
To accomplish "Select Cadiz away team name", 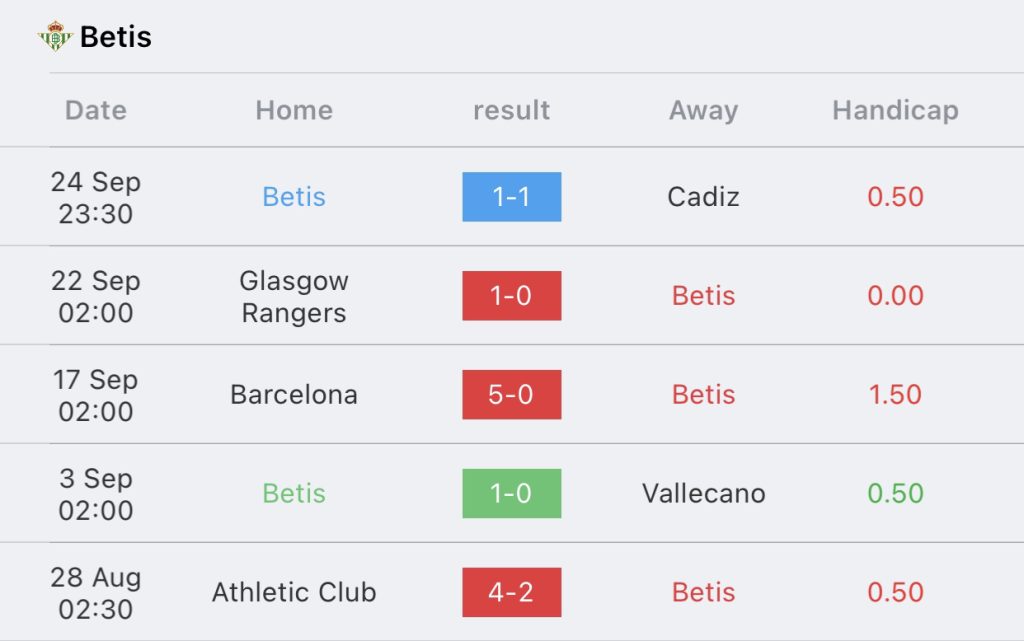I will coord(703,196).
